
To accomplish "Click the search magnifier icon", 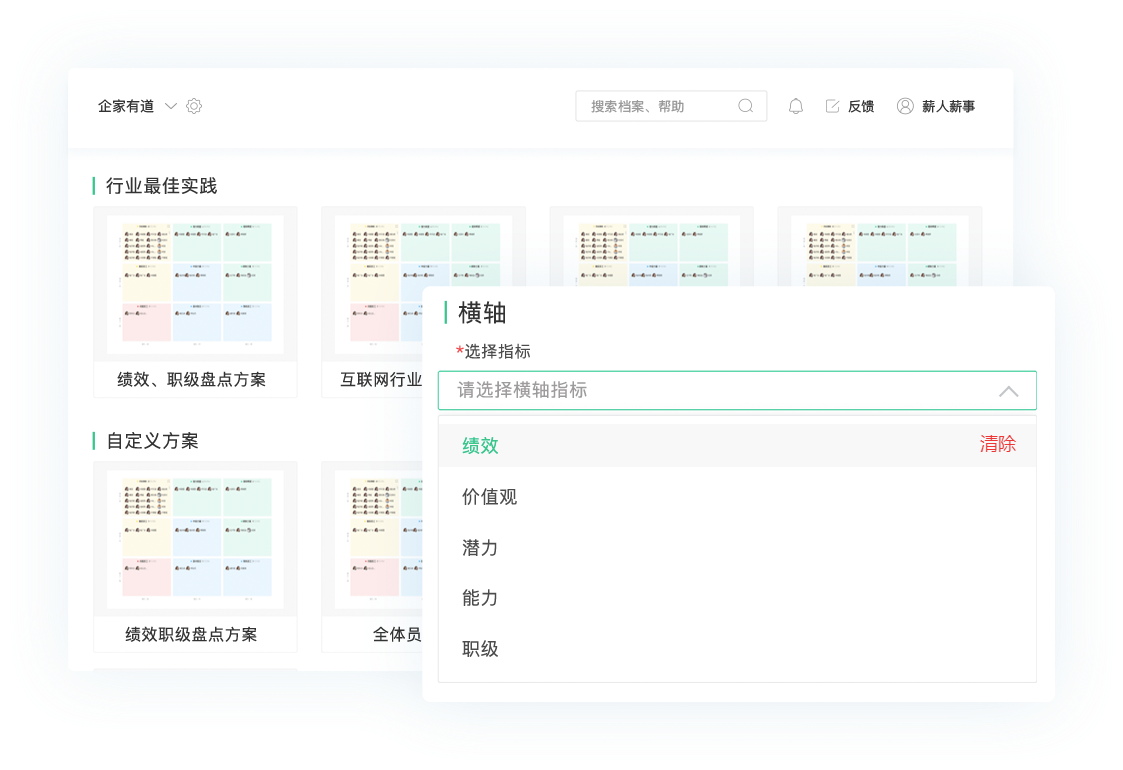I will 746,105.
